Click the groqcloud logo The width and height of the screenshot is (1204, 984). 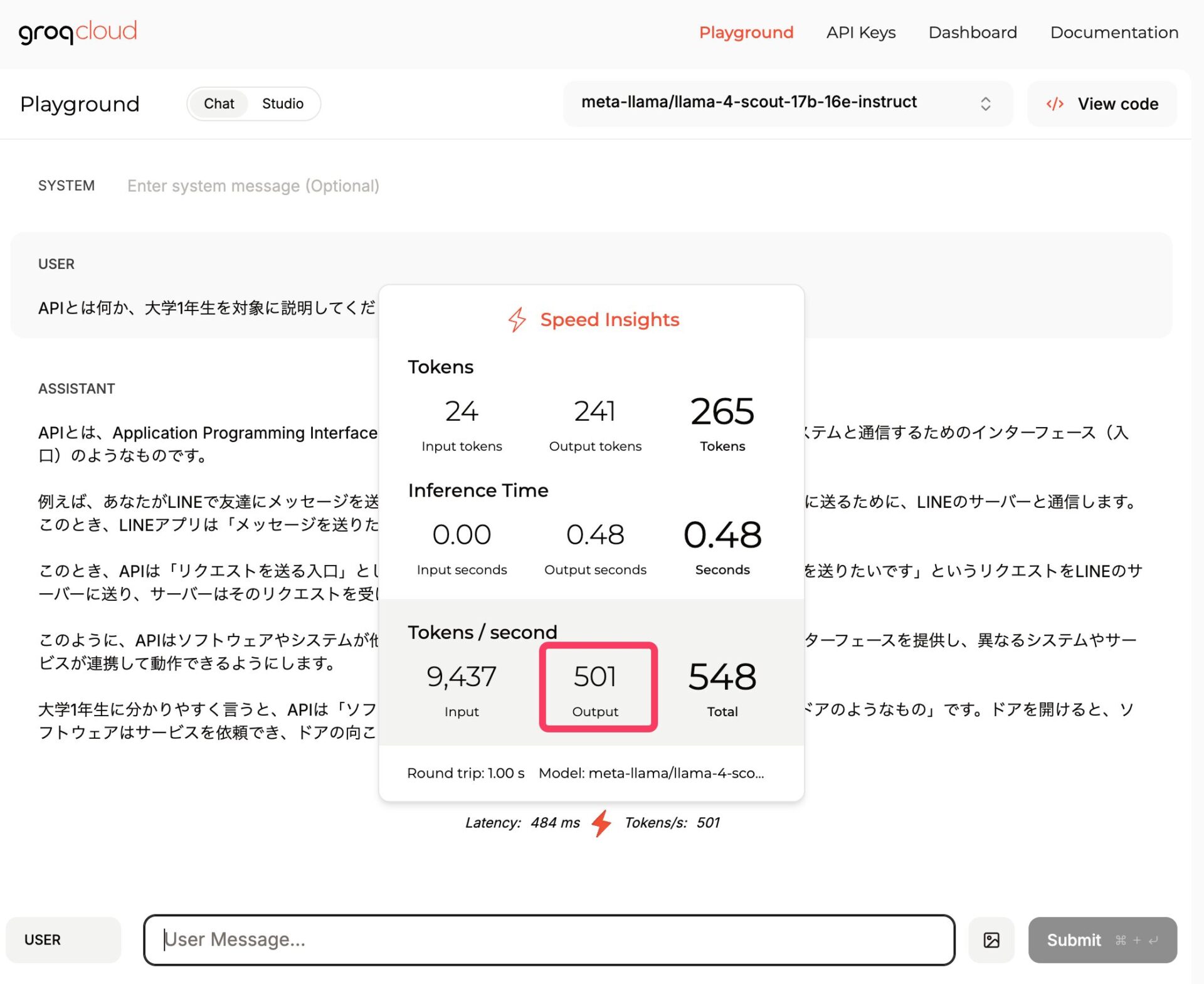[x=78, y=31]
